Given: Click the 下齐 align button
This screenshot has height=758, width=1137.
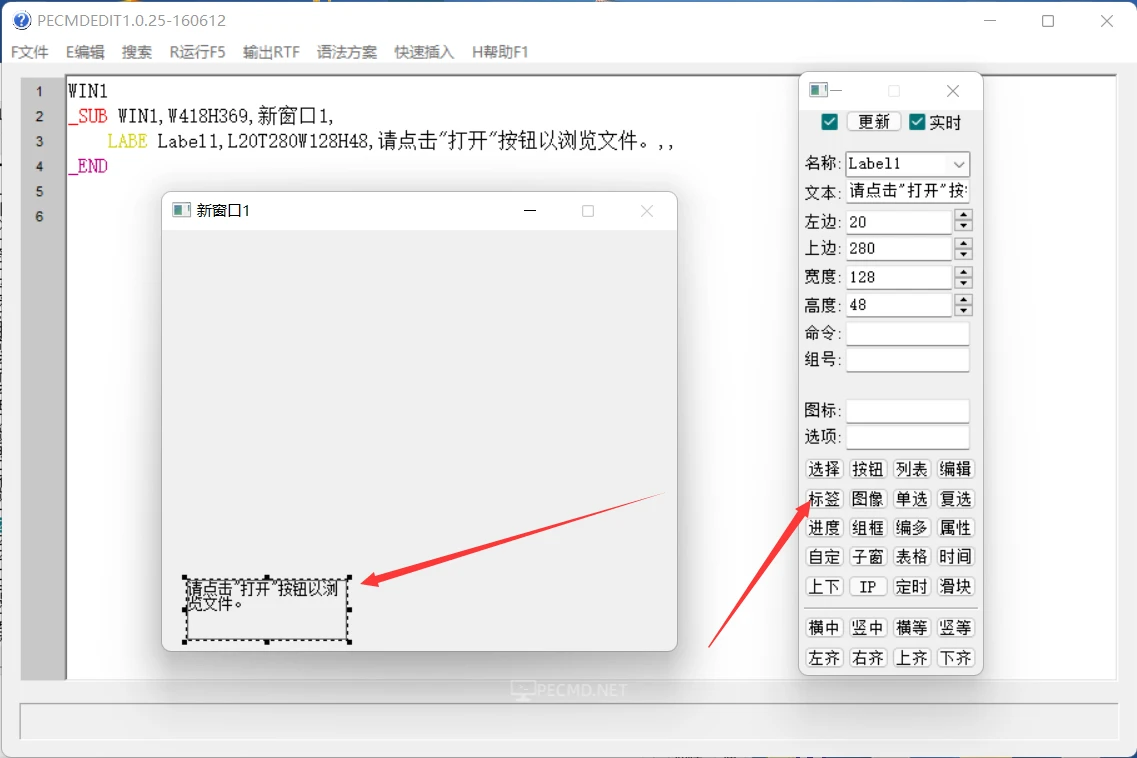Looking at the screenshot, I should (955, 658).
